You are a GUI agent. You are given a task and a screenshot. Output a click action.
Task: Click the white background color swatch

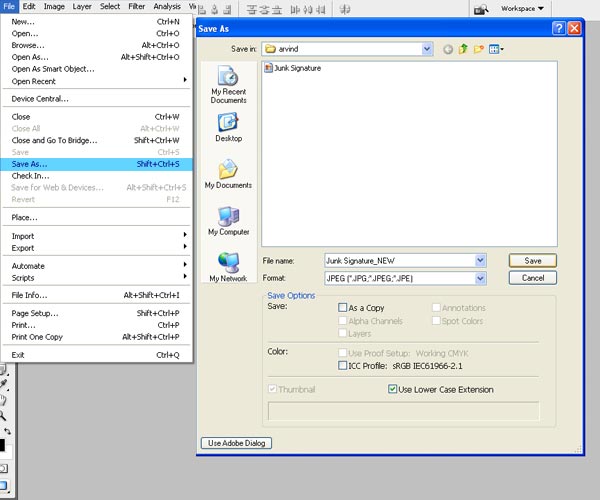click(x=9, y=454)
